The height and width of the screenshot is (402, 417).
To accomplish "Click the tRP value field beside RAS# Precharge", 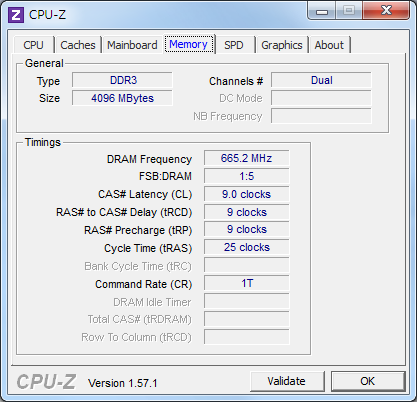I will pos(247,230).
